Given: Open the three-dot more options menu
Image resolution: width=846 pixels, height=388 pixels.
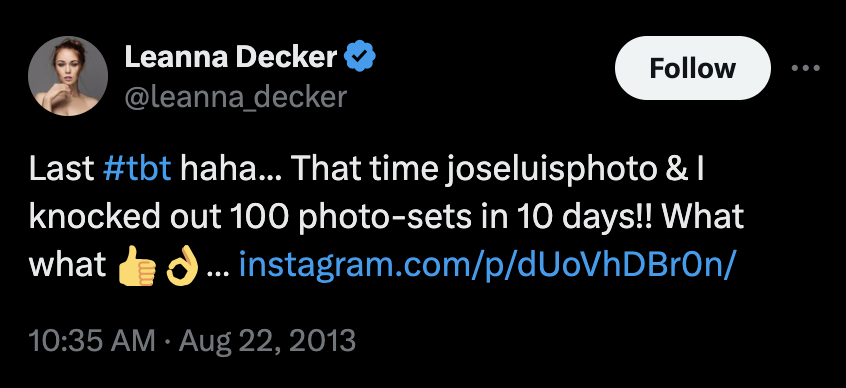Looking at the screenshot, I should pos(806,69).
